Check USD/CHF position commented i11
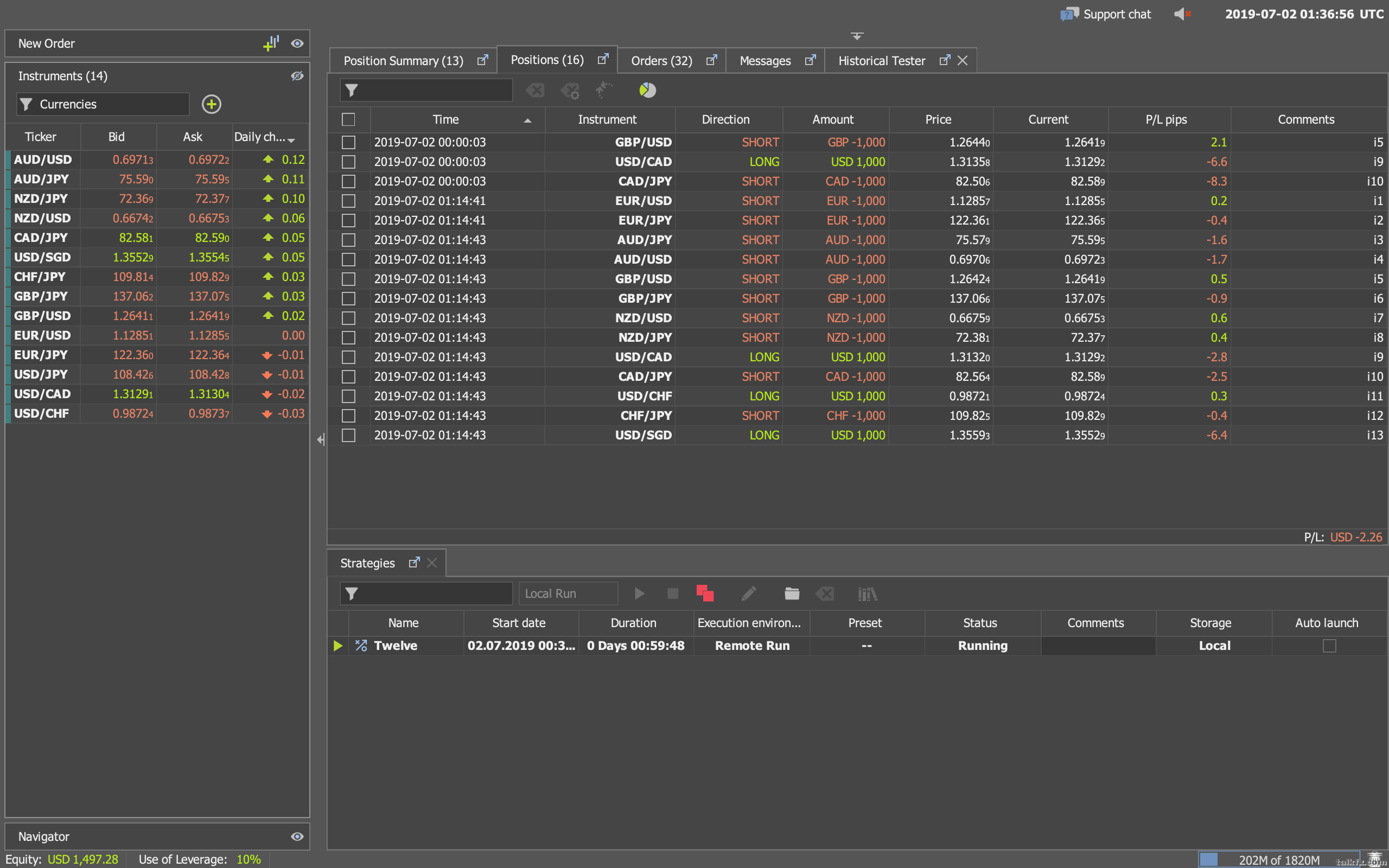 point(348,396)
